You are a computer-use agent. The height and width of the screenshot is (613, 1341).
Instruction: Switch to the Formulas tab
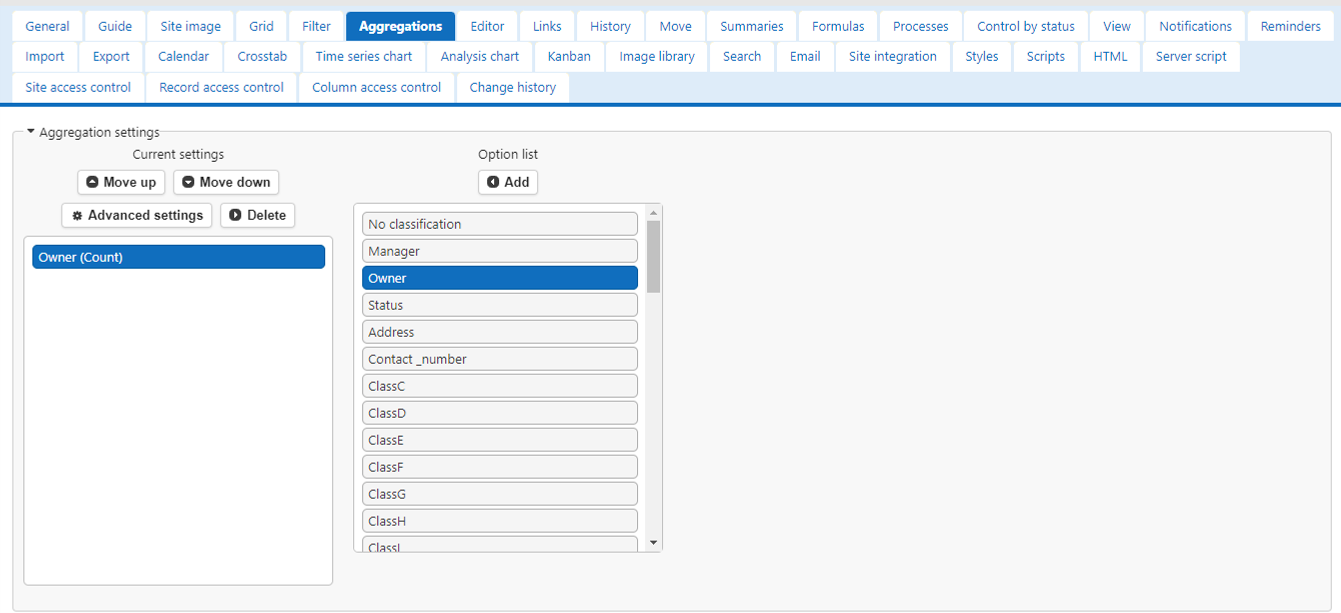coord(838,26)
